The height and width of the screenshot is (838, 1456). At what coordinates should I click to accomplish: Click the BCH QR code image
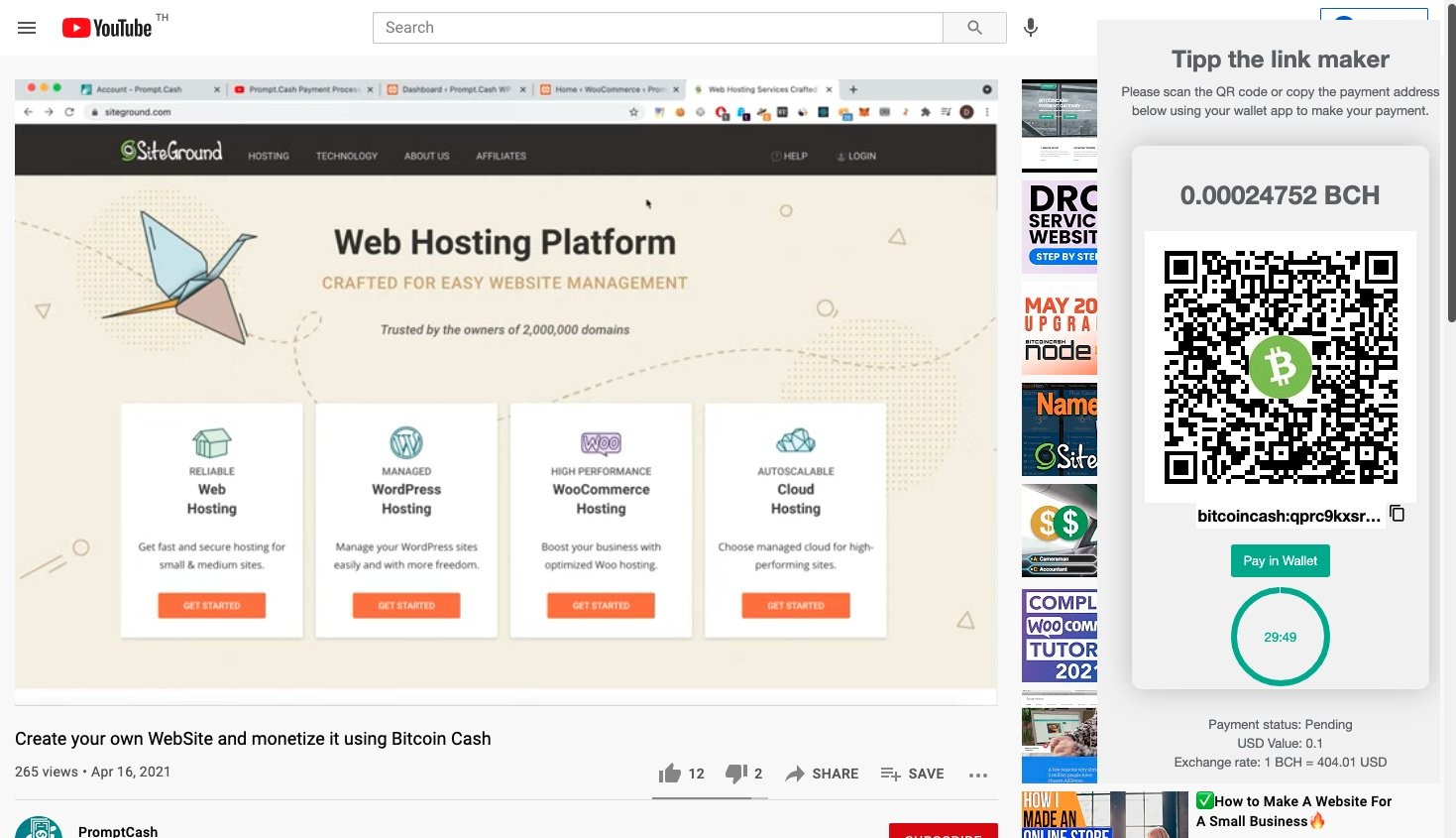click(x=1281, y=367)
